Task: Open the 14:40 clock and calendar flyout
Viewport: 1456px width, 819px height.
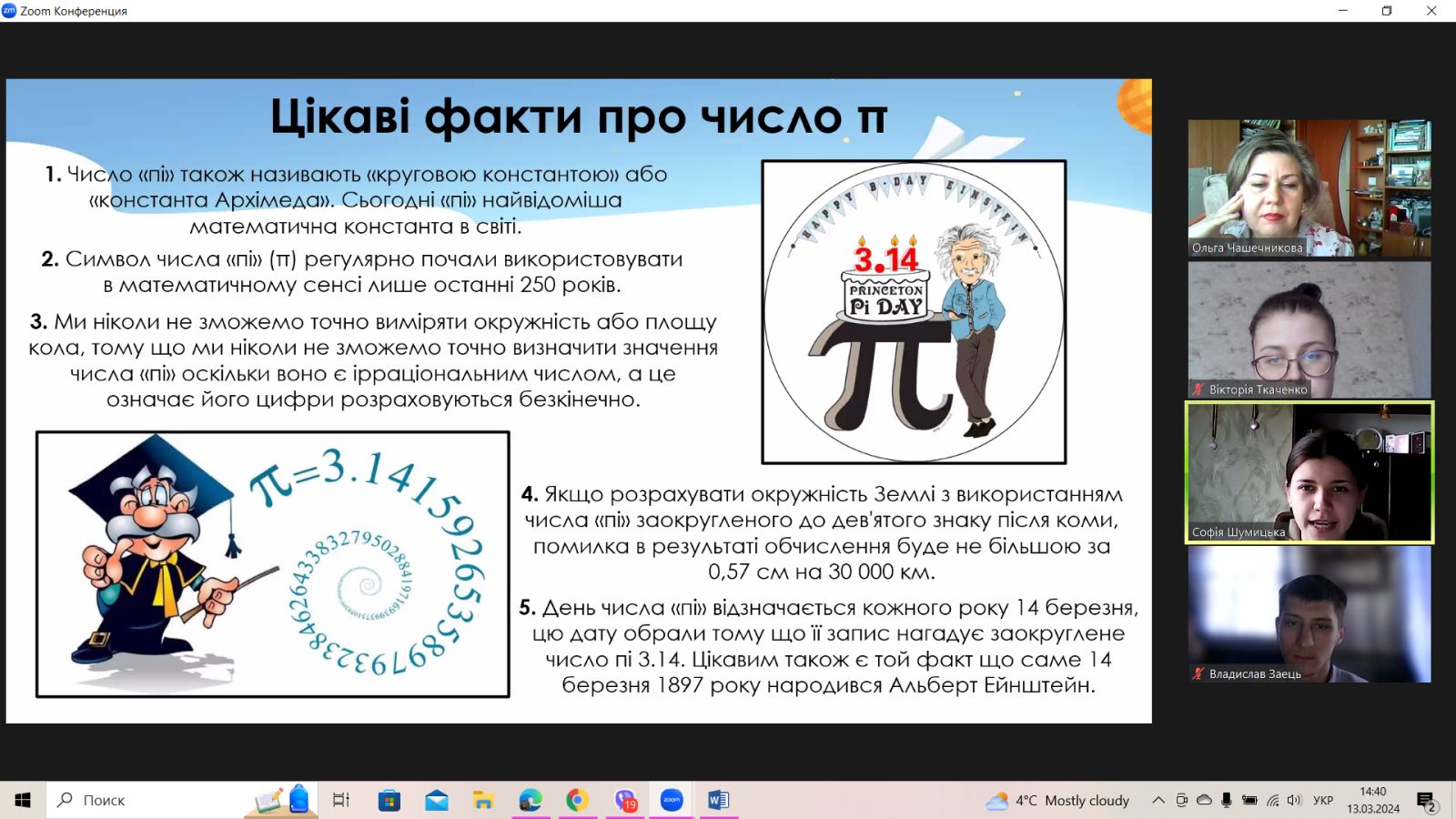Action: (x=1373, y=800)
